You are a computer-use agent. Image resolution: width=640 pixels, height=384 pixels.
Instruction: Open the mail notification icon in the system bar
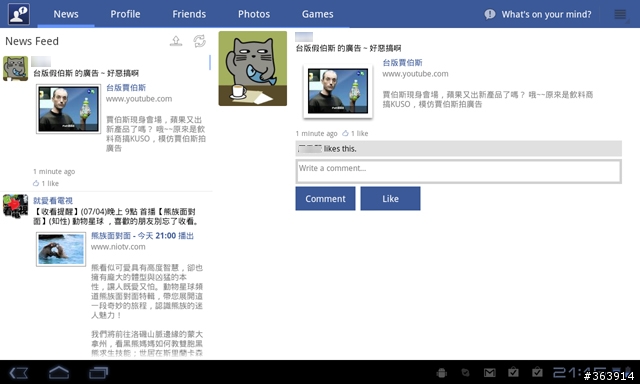click(x=489, y=373)
